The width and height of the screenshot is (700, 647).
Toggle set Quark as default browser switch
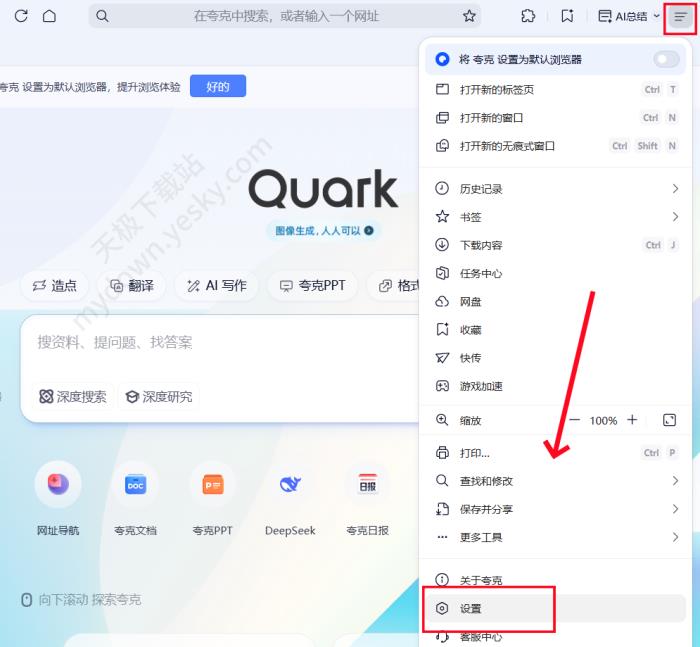click(x=666, y=59)
